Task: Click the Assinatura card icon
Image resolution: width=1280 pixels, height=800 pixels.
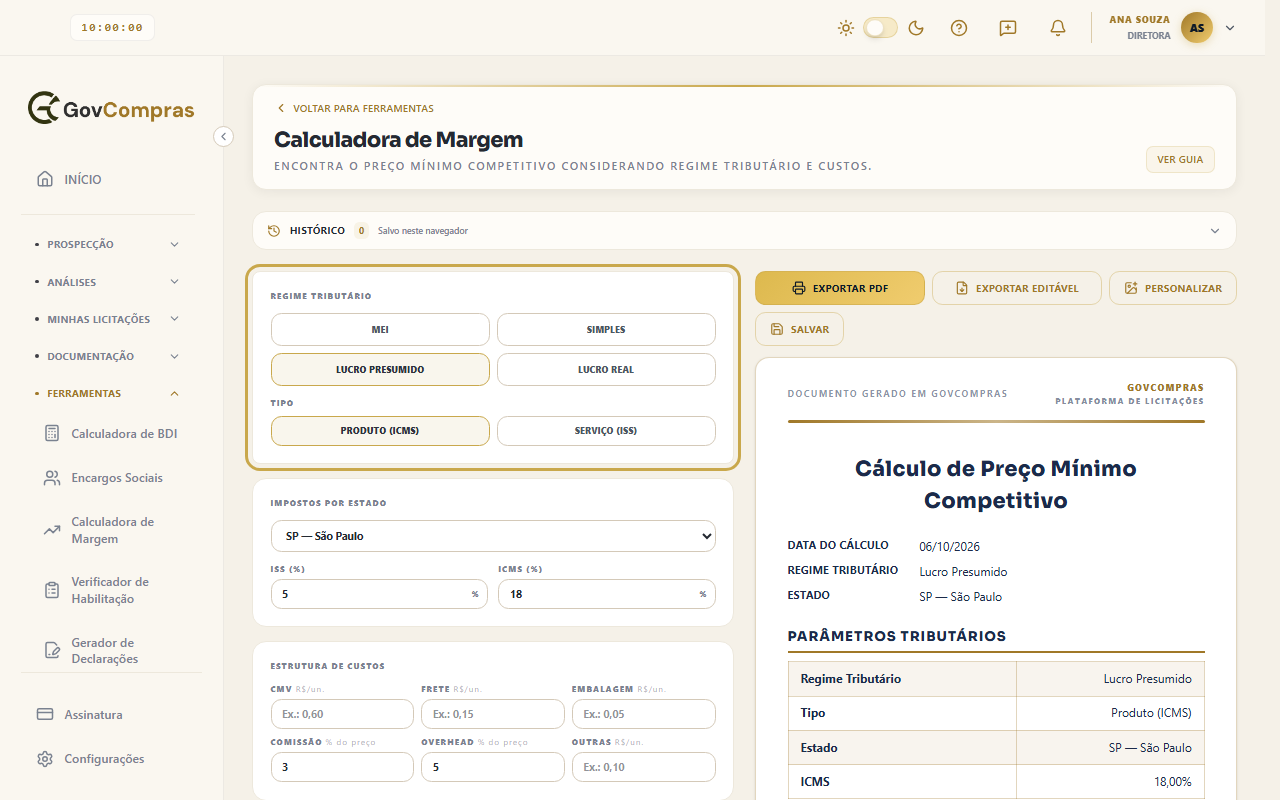Action: pos(45,715)
